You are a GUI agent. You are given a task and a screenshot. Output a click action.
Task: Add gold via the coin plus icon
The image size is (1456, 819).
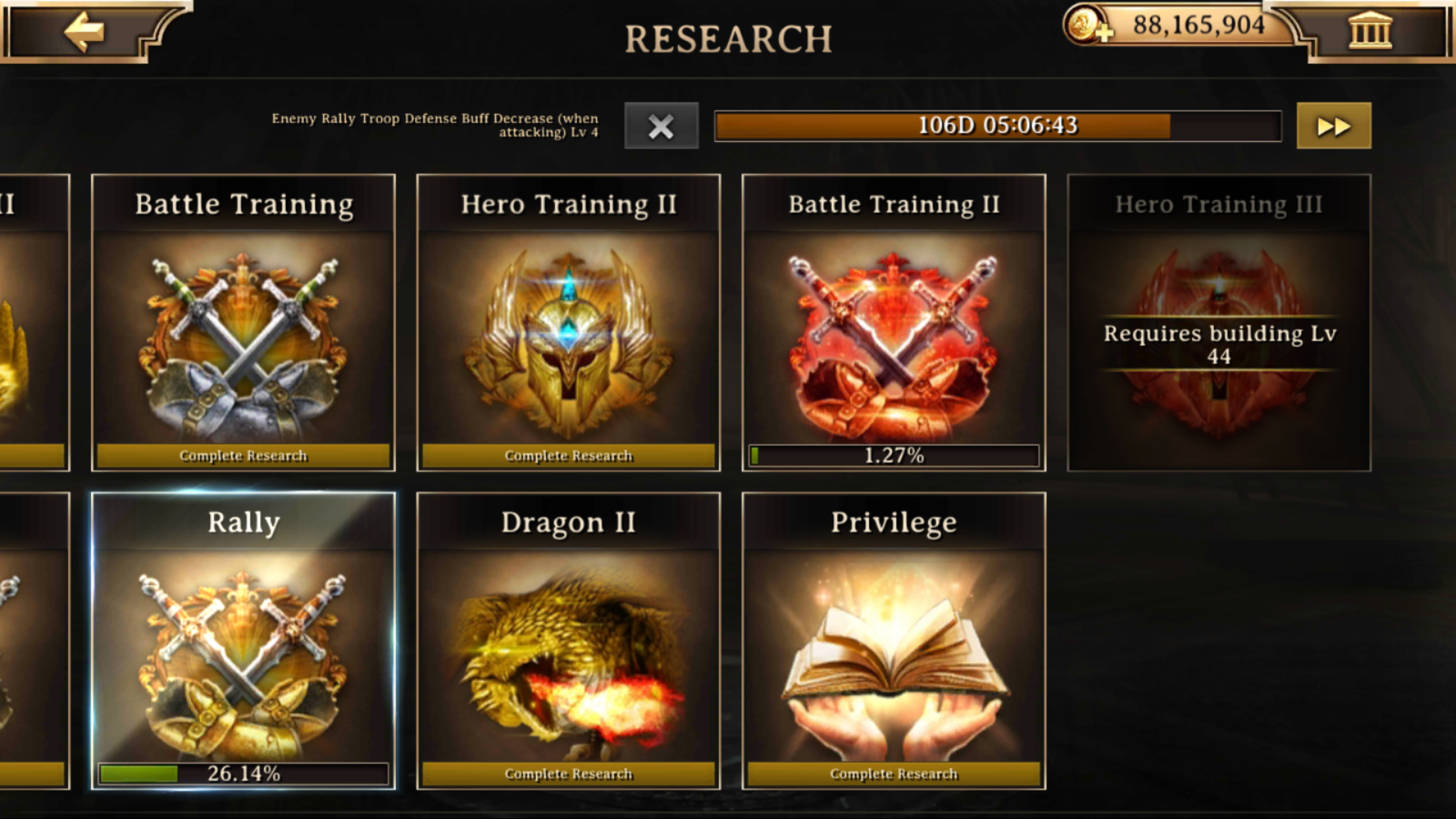1087,25
